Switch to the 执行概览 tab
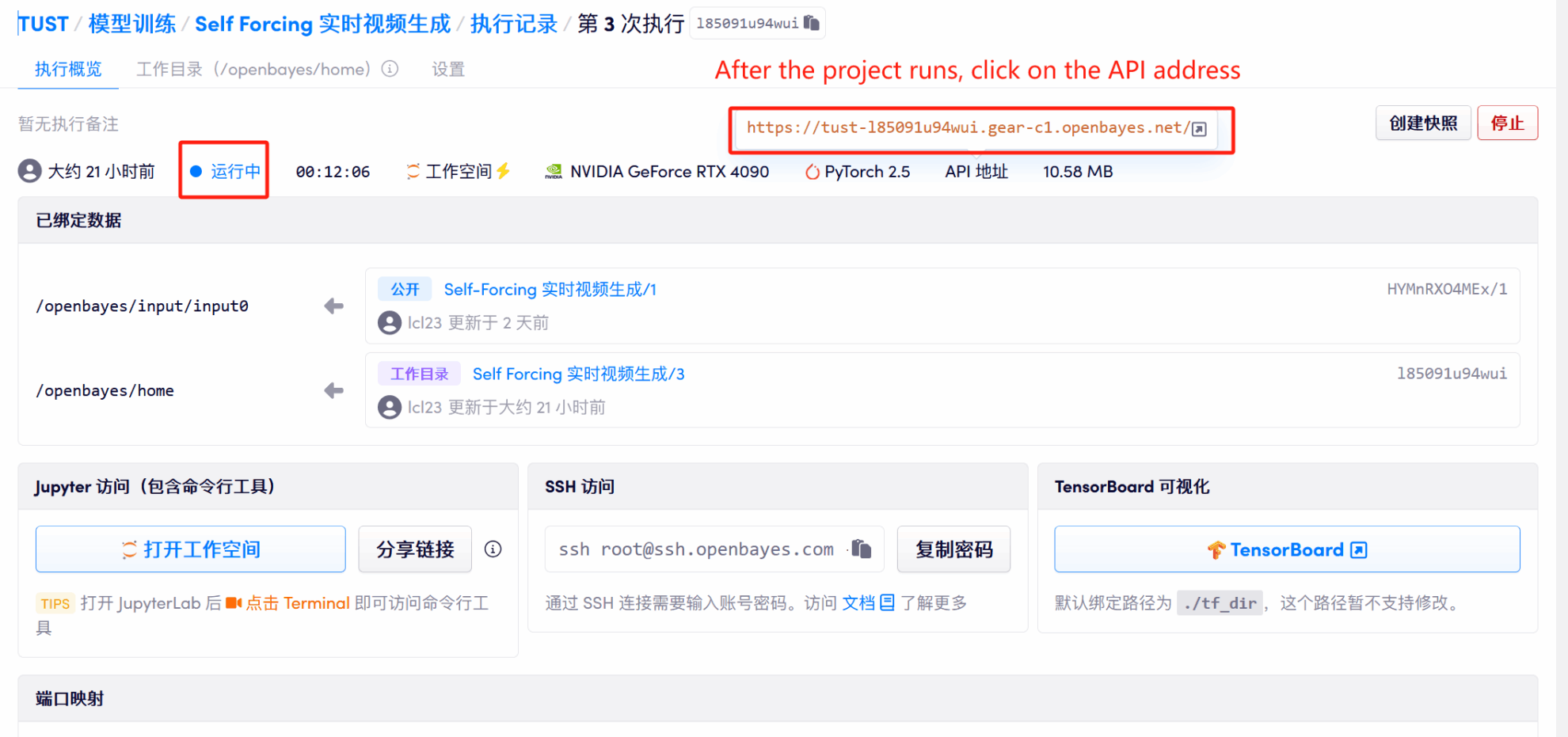This screenshot has height=737, width=1568. 68,70
